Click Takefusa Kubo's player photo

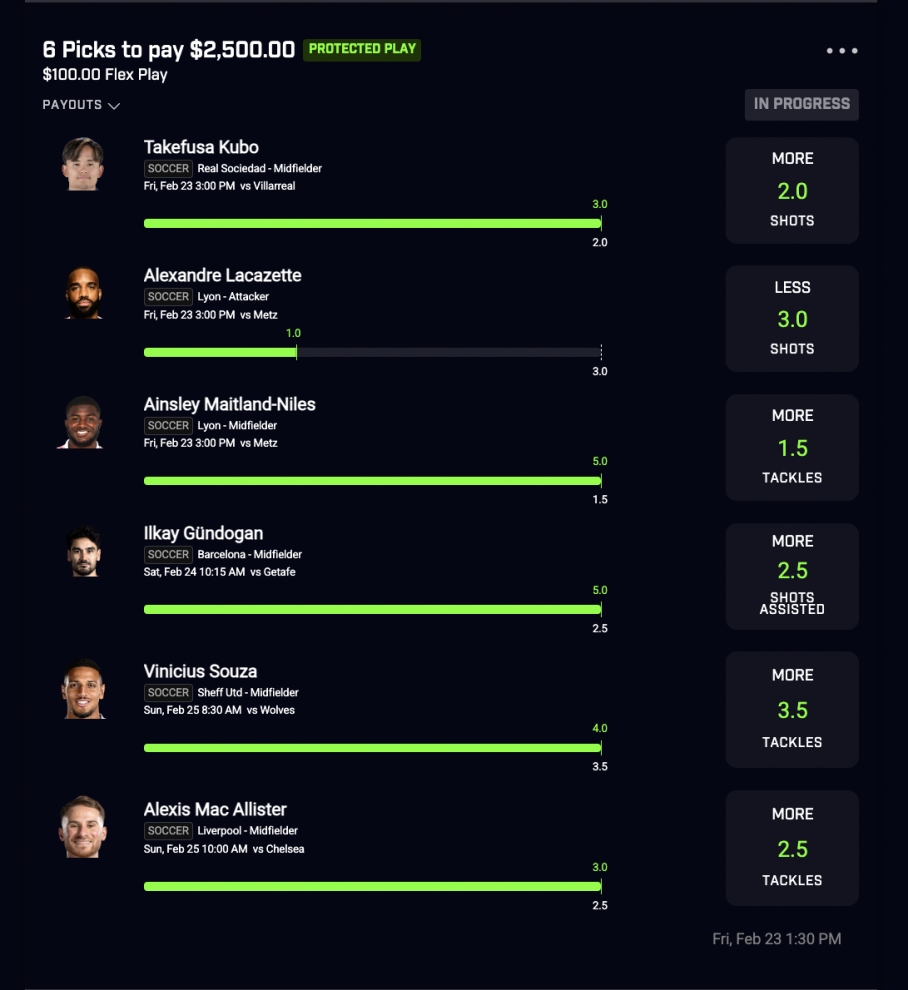(x=83, y=164)
